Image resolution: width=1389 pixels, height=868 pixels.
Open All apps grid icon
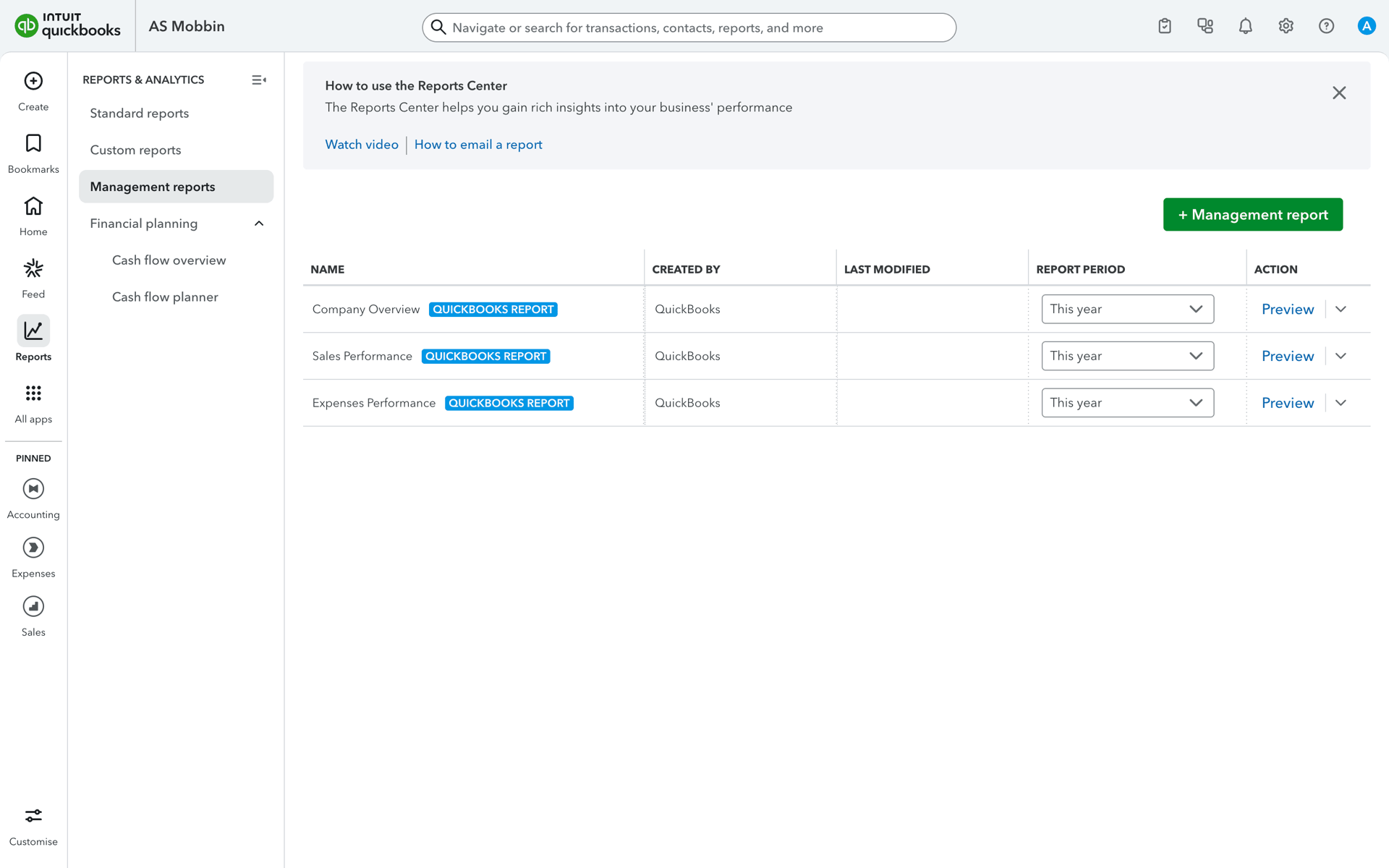pyautogui.click(x=33, y=393)
